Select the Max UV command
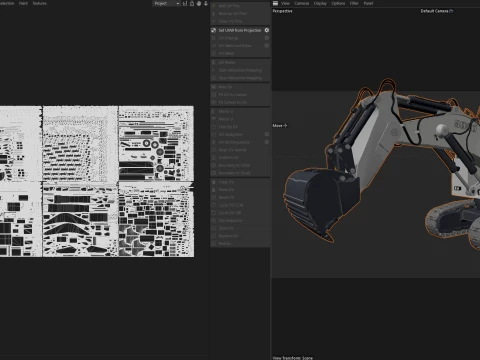The width and height of the screenshot is (480, 360). coord(240,87)
